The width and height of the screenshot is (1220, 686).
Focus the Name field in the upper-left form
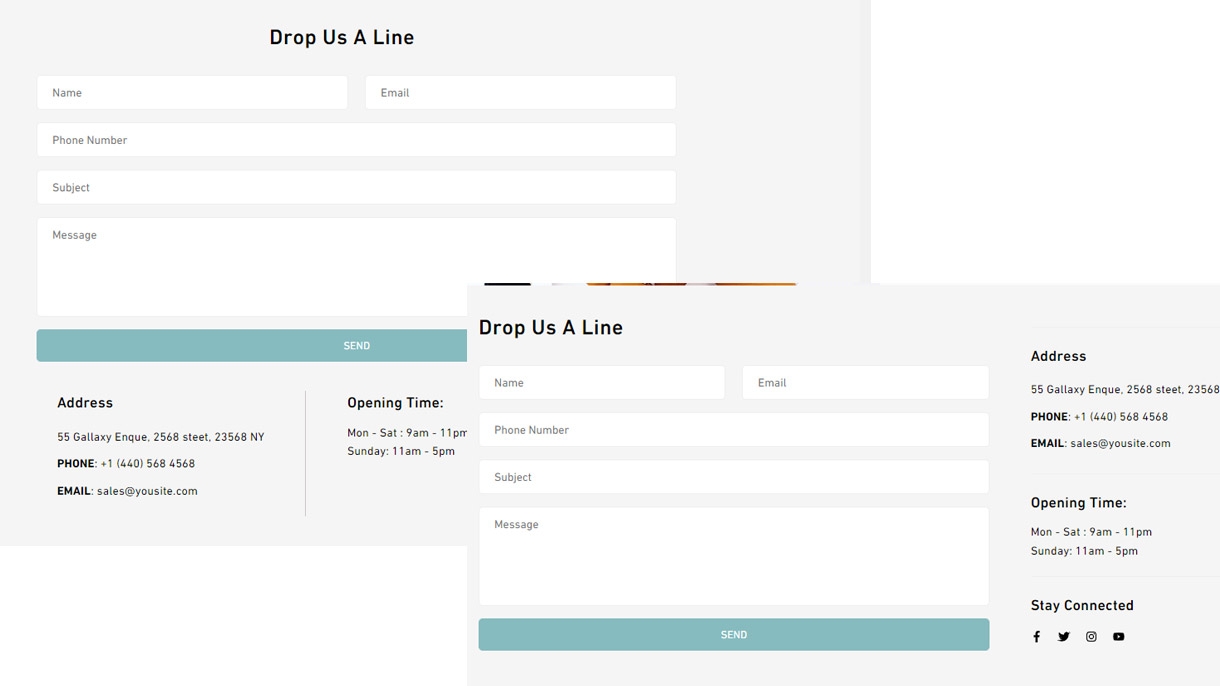click(x=192, y=93)
